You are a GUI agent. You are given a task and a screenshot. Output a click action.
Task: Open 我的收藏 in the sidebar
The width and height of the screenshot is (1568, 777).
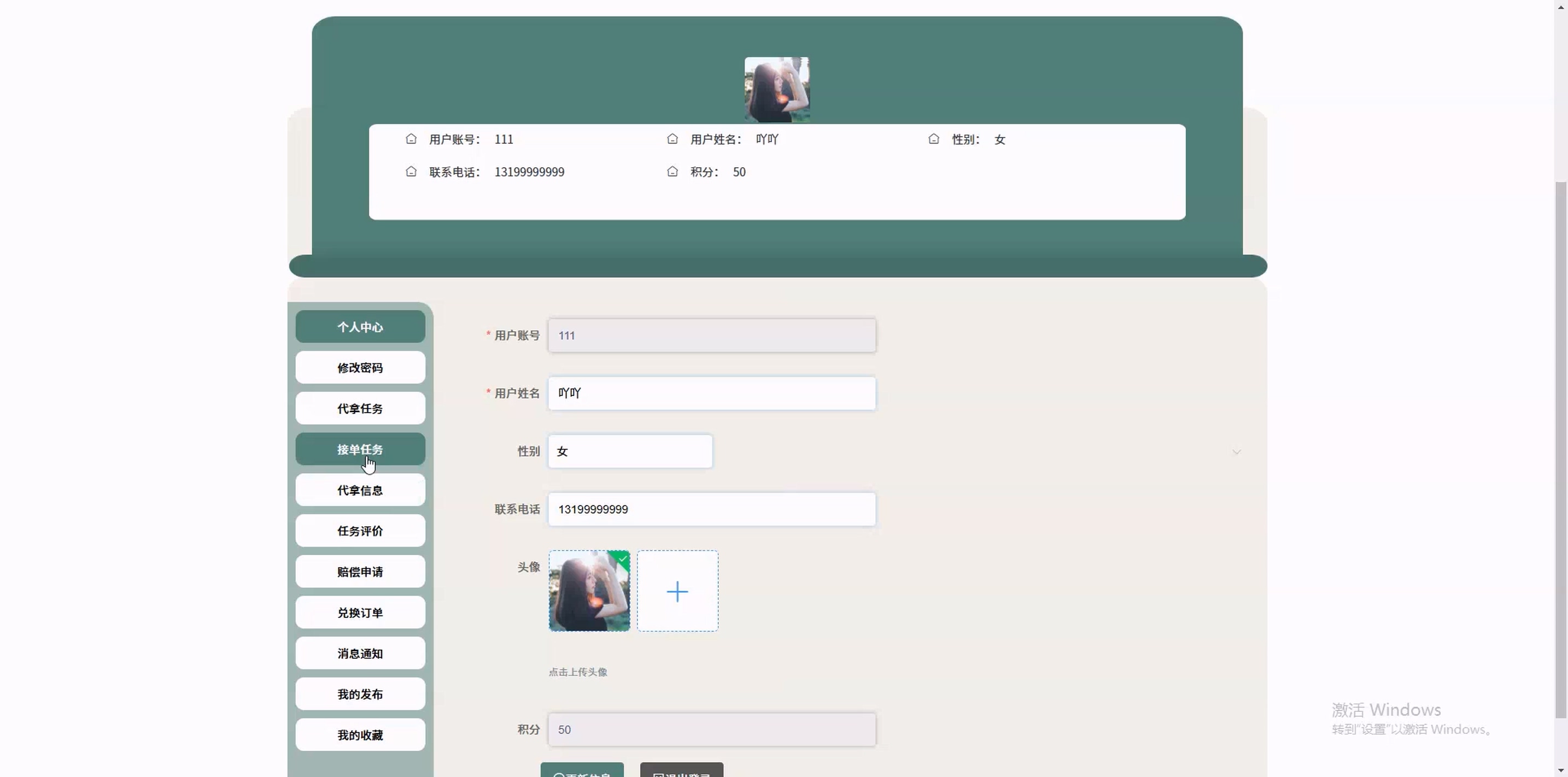tap(360, 734)
